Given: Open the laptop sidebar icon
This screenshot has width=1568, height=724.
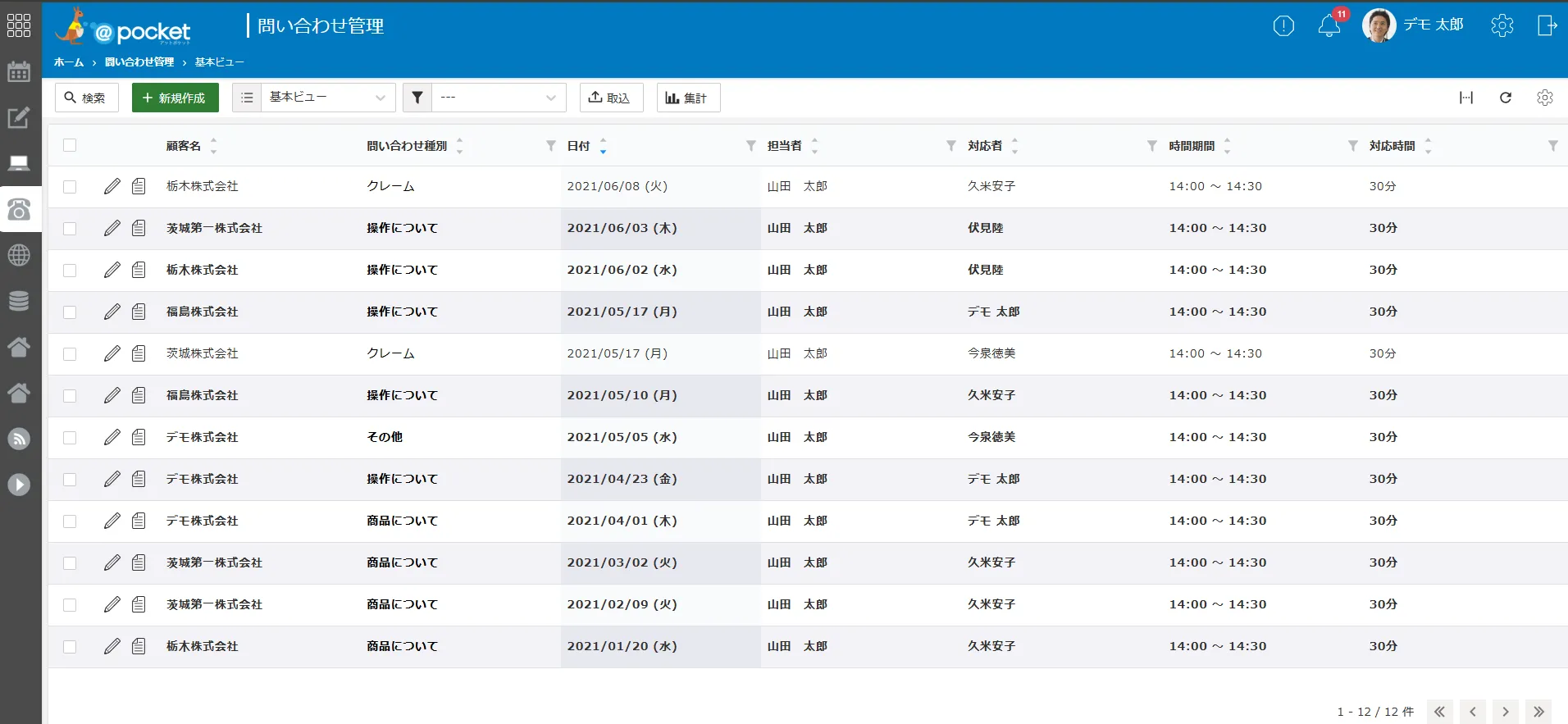Looking at the screenshot, I should [x=19, y=163].
